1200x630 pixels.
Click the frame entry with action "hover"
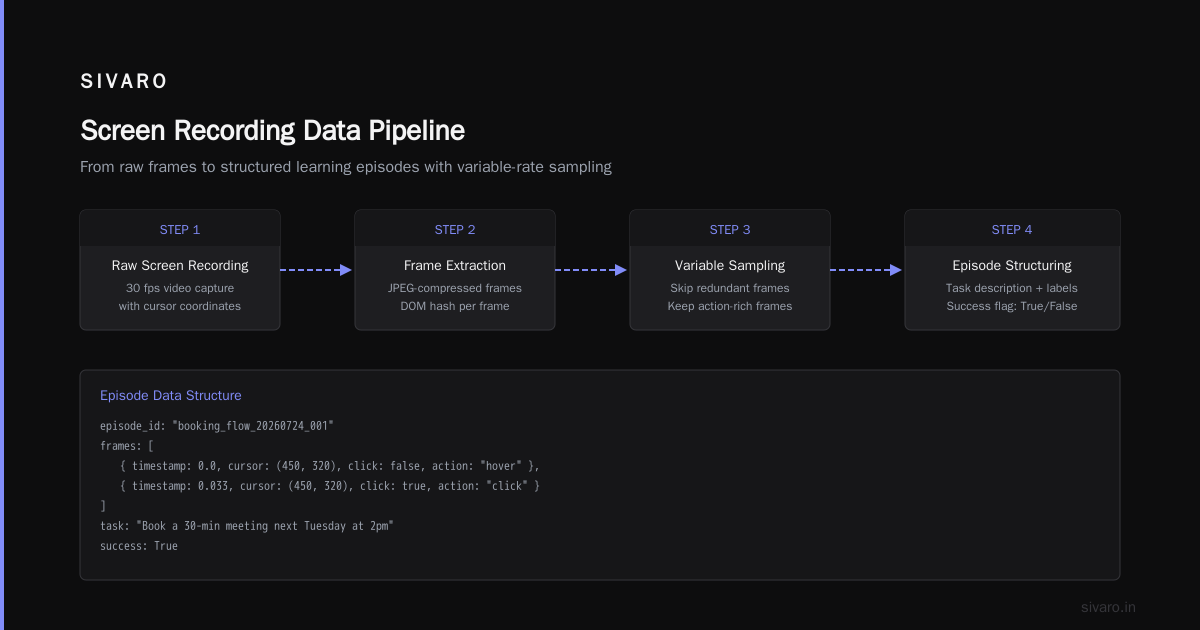click(329, 466)
